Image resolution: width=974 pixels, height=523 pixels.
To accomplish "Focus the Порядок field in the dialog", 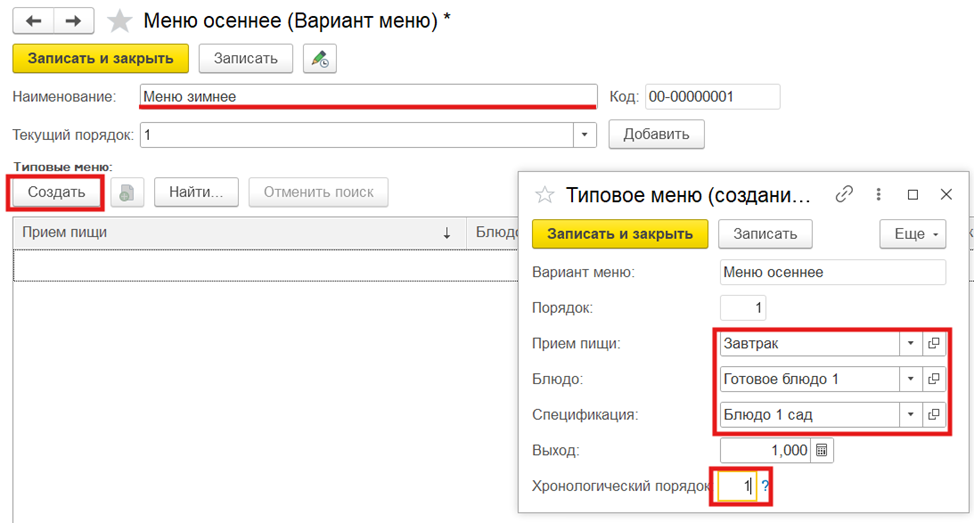I will click(x=743, y=308).
